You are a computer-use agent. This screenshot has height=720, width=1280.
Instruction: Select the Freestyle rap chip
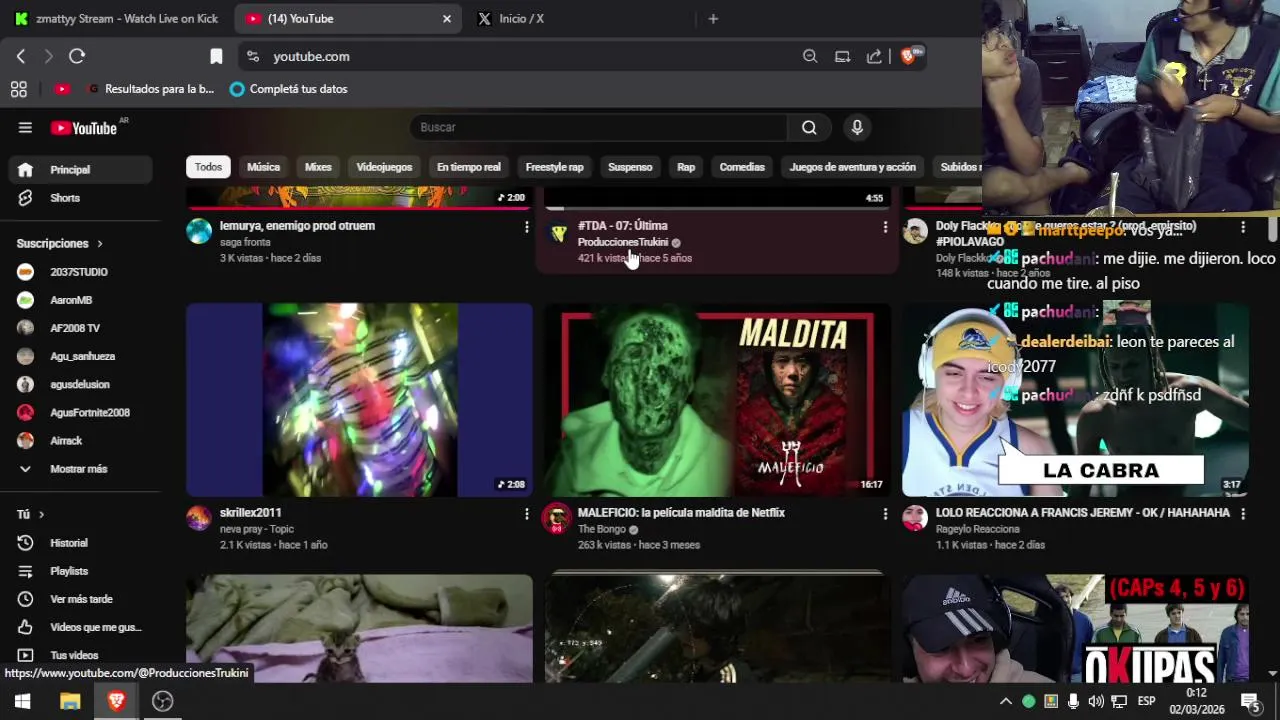(554, 167)
